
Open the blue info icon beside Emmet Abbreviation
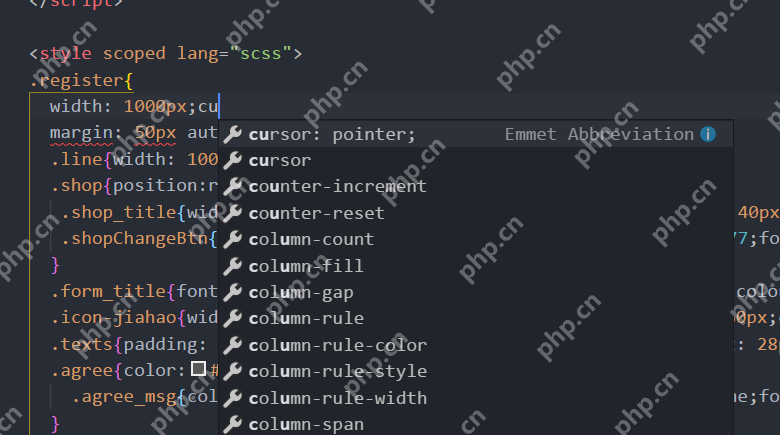tap(708, 134)
